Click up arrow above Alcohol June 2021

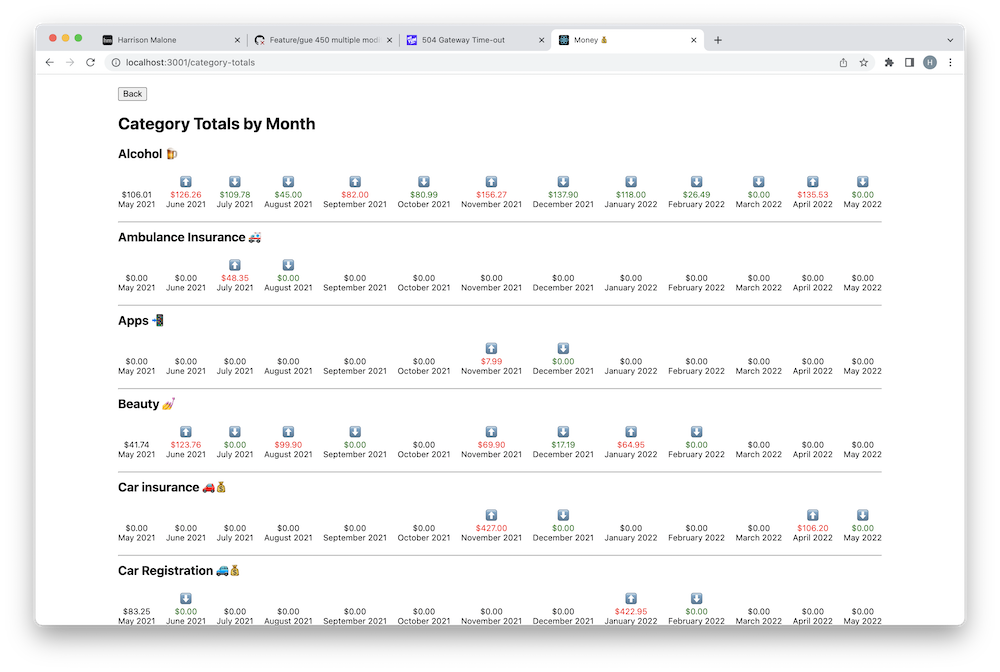coord(186,182)
